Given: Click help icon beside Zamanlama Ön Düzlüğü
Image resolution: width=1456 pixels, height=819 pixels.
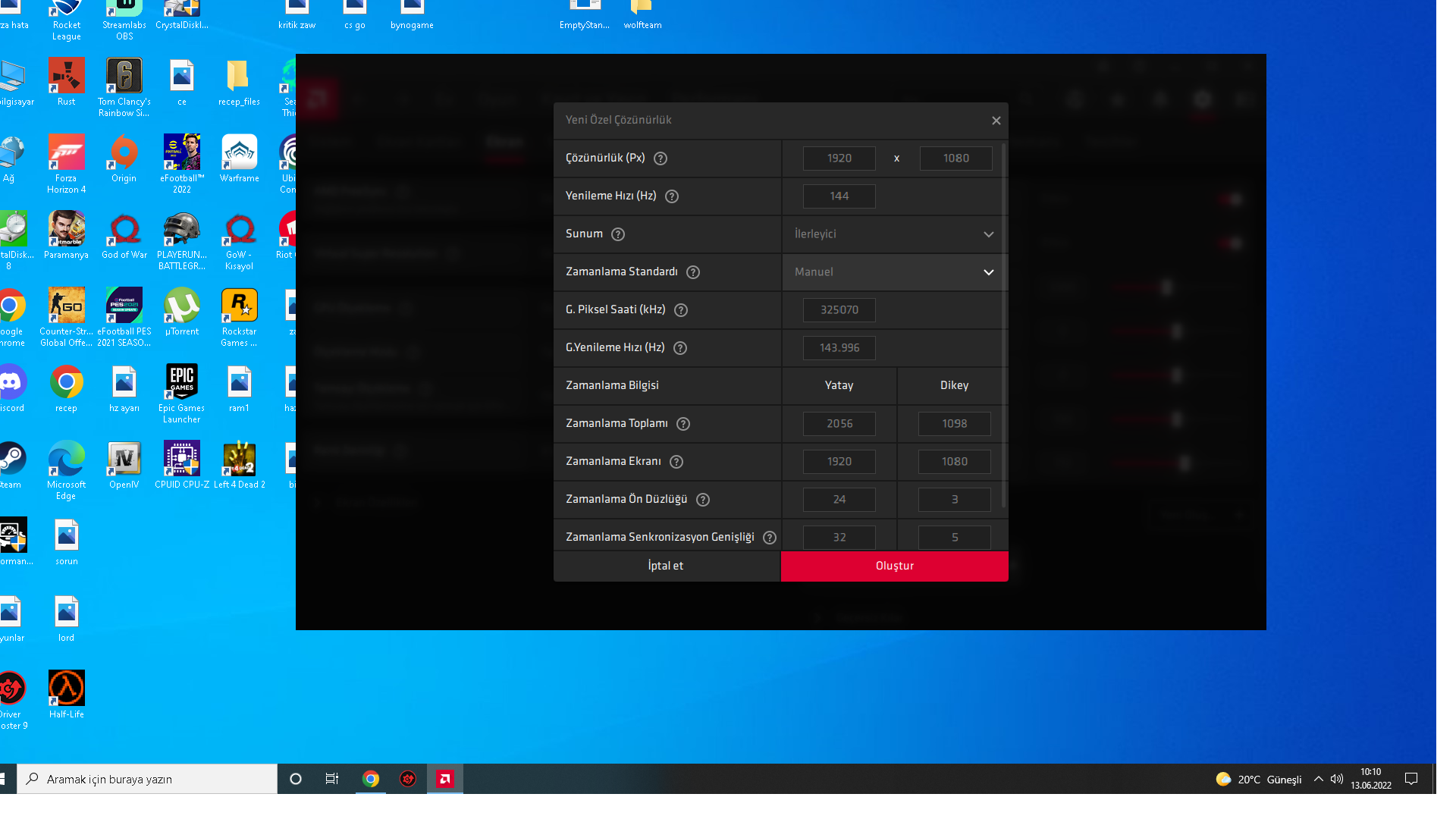Looking at the screenshot, I should click(703, 500).
